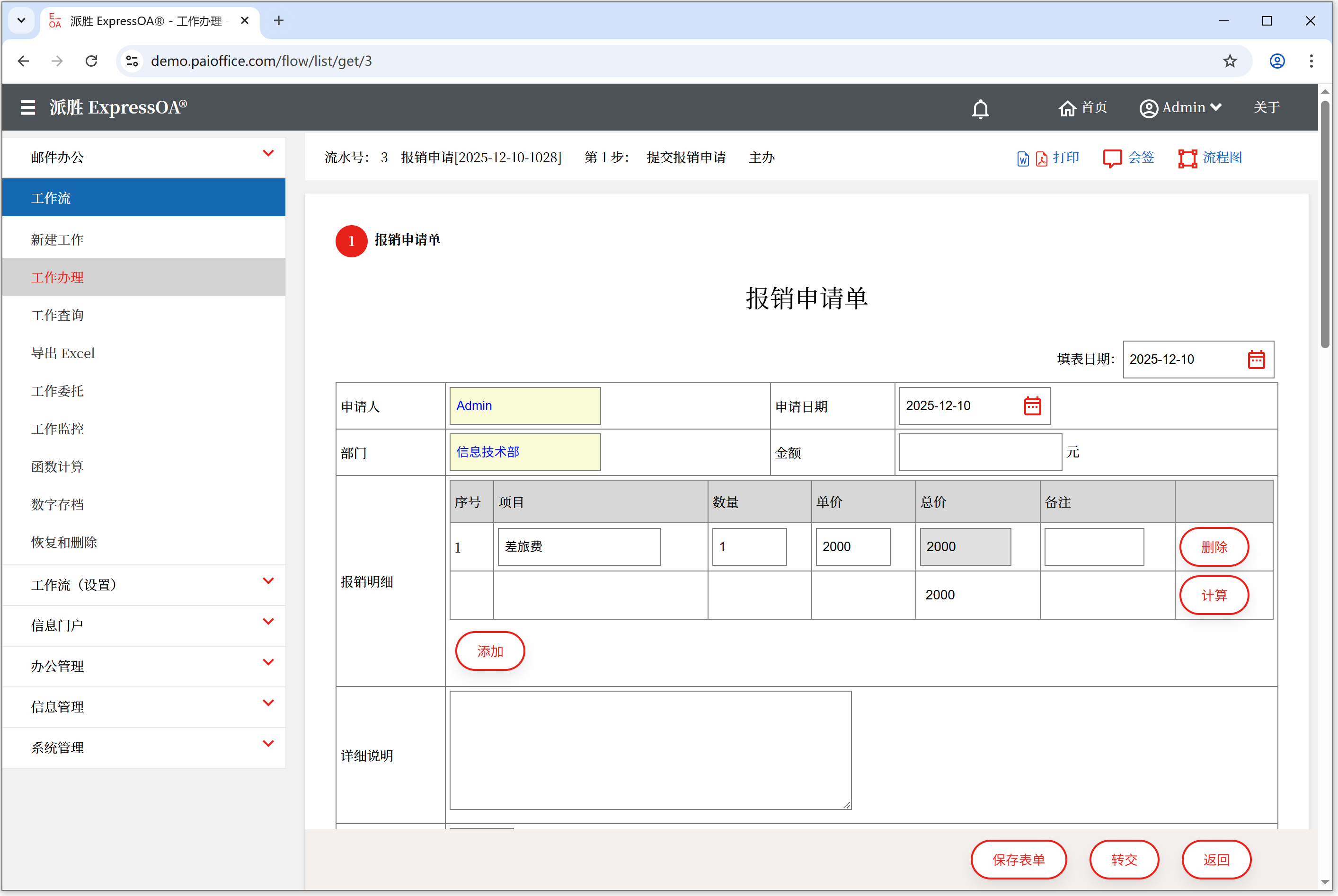Open calendar for 填表日期 field
The image size is (1338, 896).
[x=1256, y=360]
